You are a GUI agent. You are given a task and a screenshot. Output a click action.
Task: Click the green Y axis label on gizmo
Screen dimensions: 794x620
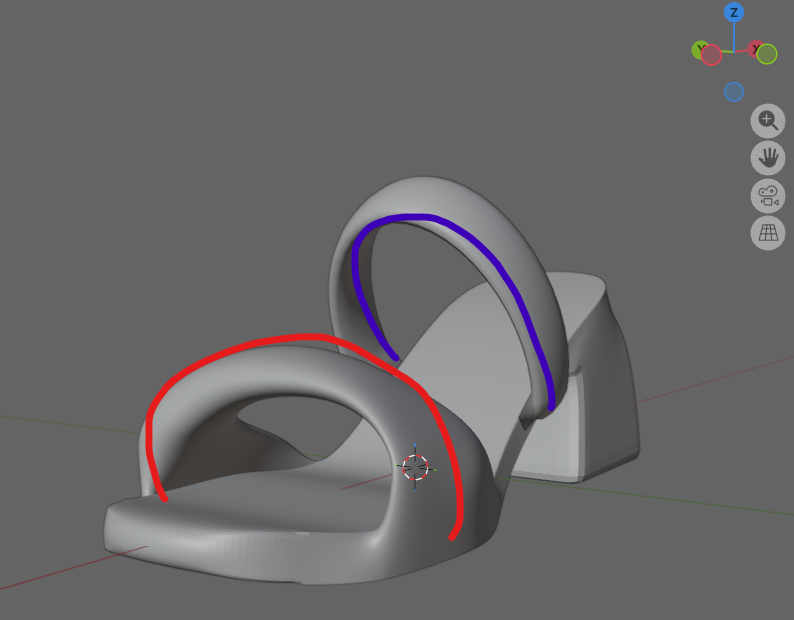coord(701,49)
